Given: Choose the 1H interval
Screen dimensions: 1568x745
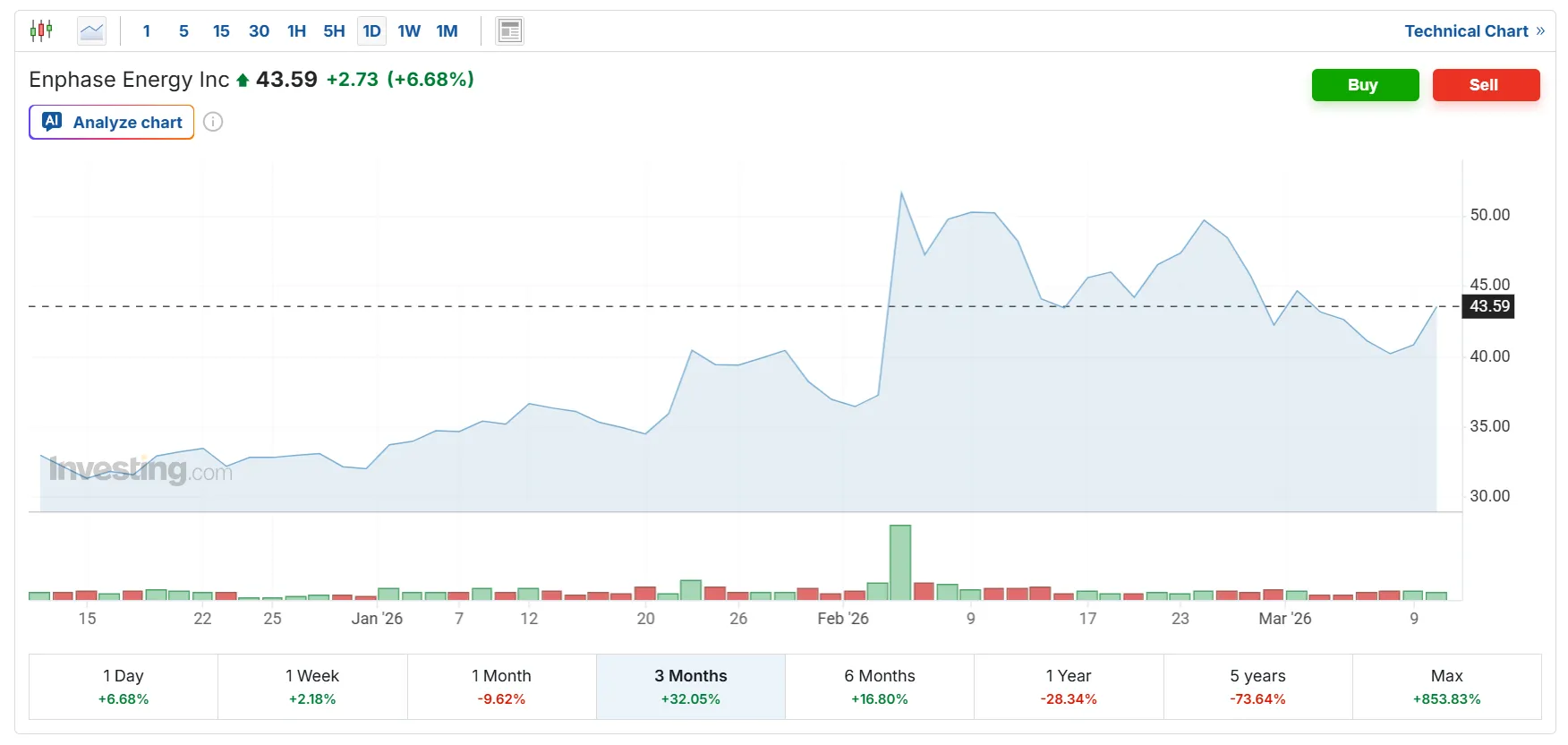Looking at the screenshot, I should [x=296, y=31].
